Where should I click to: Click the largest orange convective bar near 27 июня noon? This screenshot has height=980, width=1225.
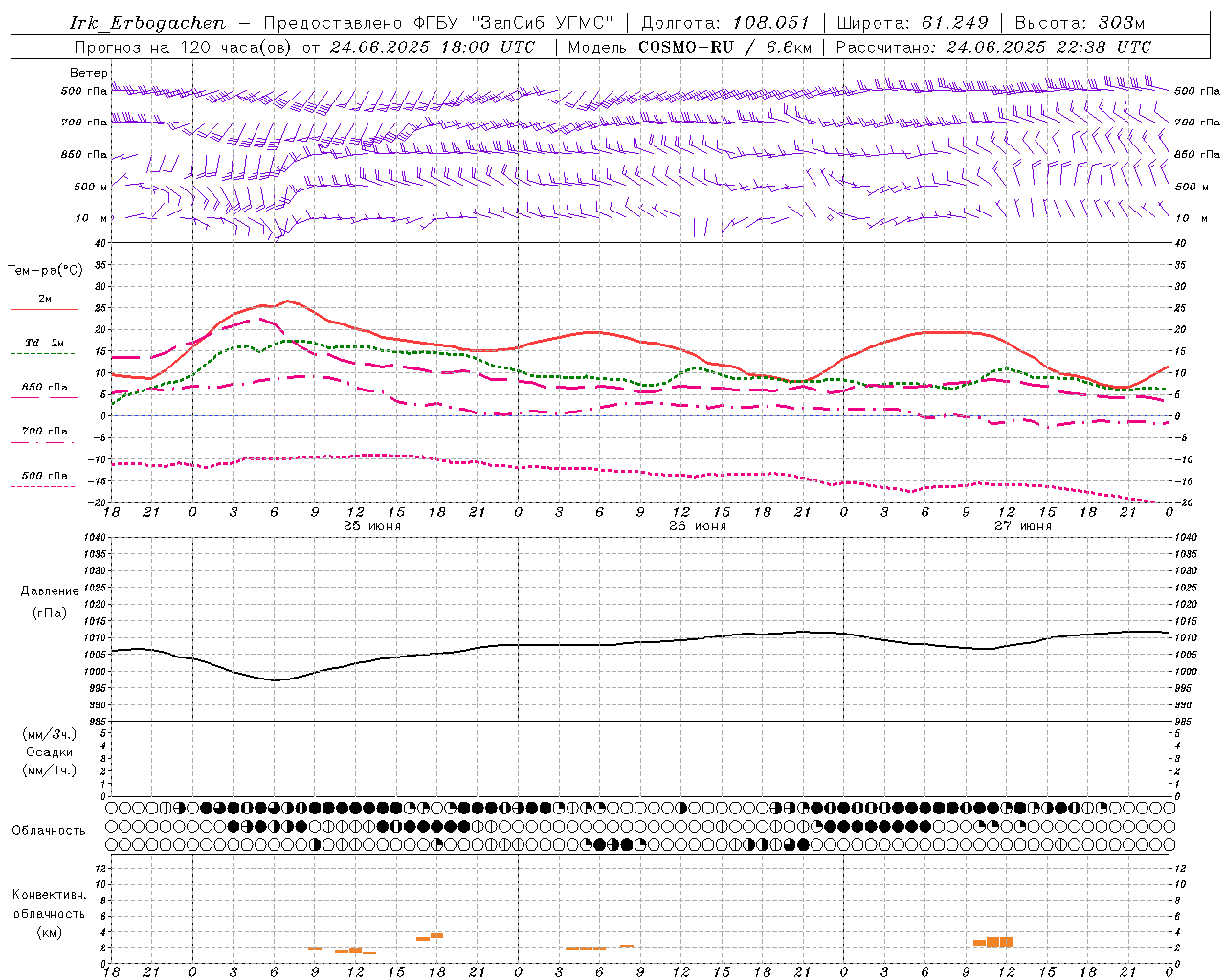tap(1000, 942)
